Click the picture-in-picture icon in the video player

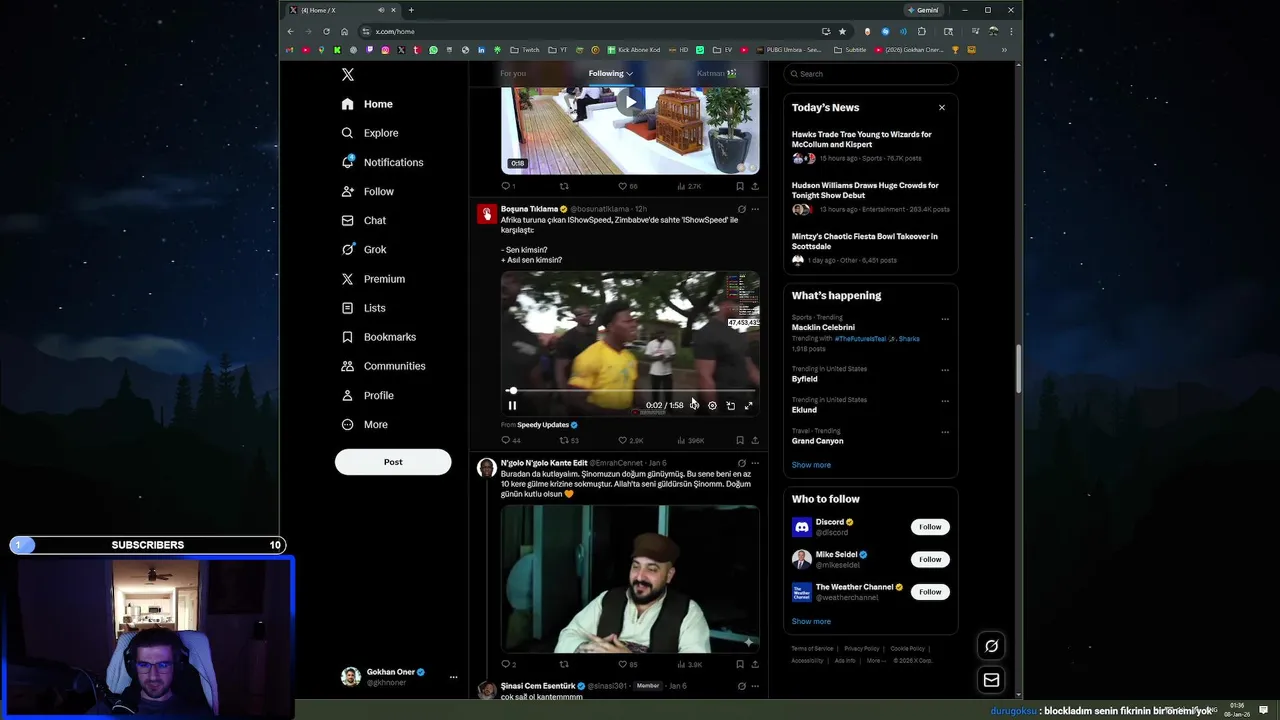click(x=730, y=405)
